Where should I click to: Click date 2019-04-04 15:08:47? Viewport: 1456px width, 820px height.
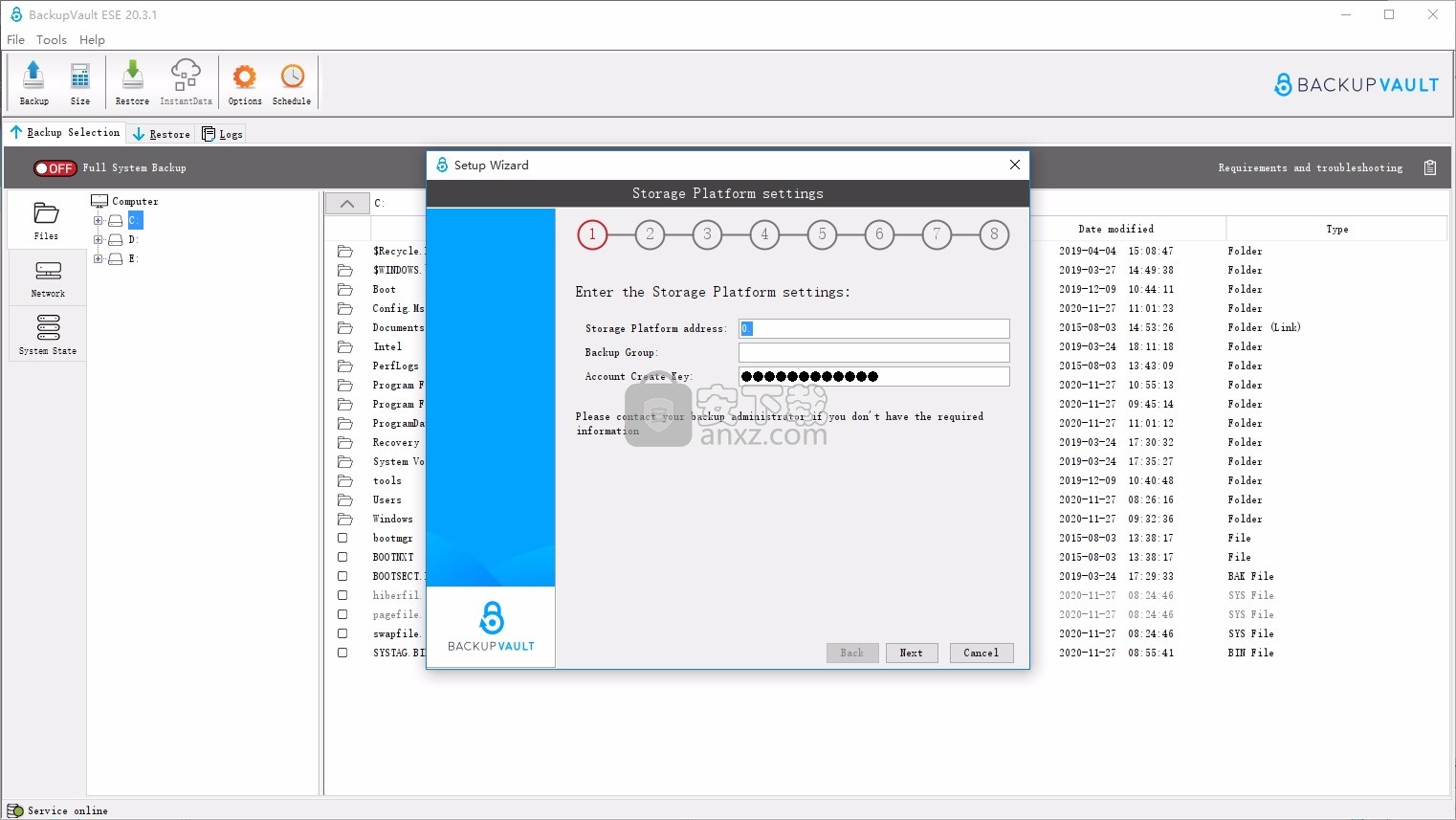coord(1116,251)
